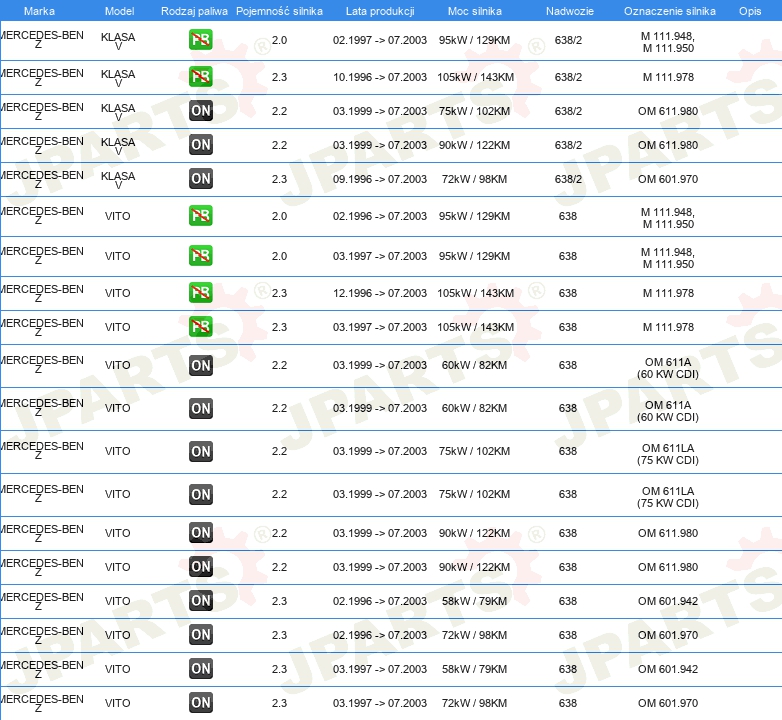Click '72kW / 98KM' in the KLASA V row
The height and width of the screenshot is (720, 782).
click(x=474, y=179)
